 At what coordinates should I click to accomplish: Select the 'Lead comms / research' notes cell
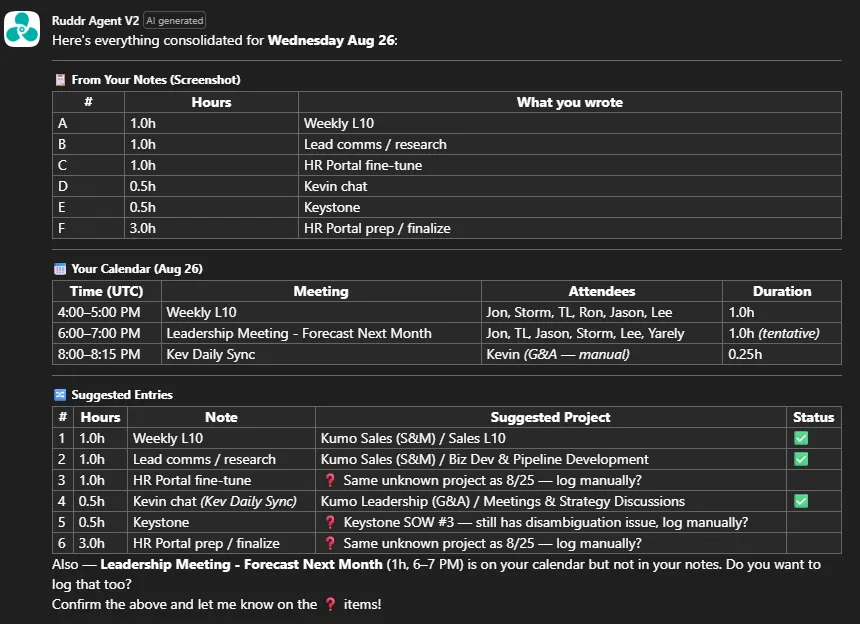point(569,144)
